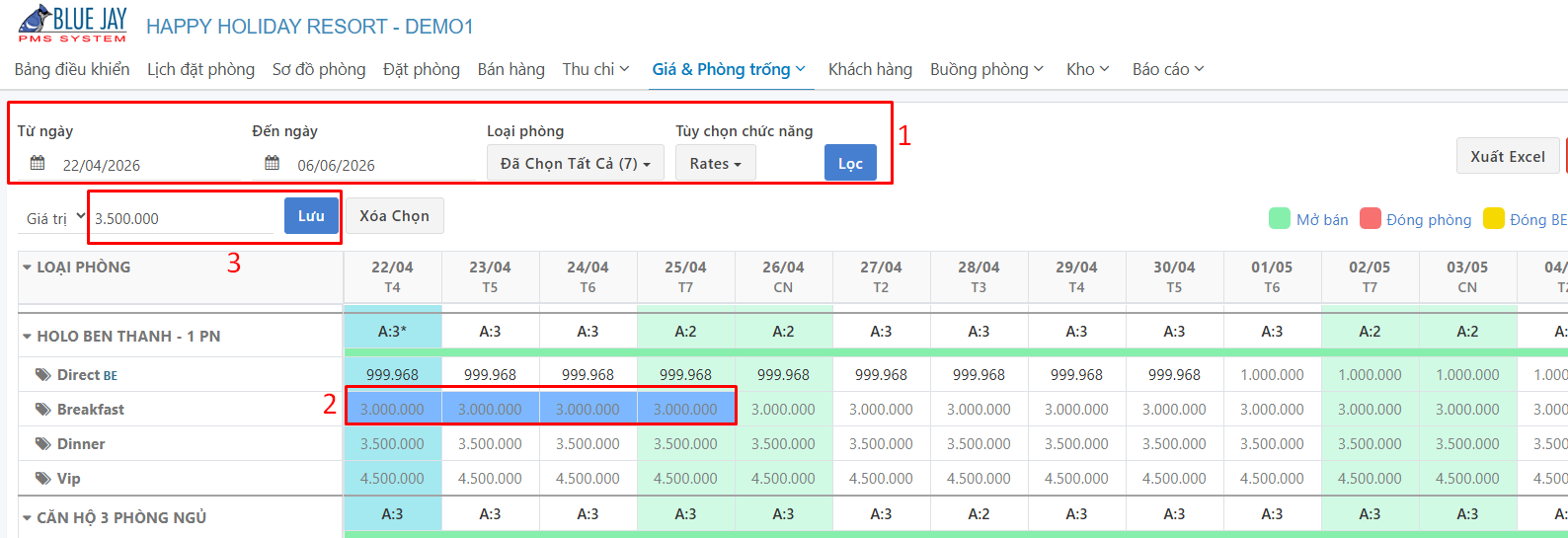Viewport: 1568px width, 538px height.
Task: Click the value input showing 3.500.000
Action: pyautogui.click(x=182, y=218)
